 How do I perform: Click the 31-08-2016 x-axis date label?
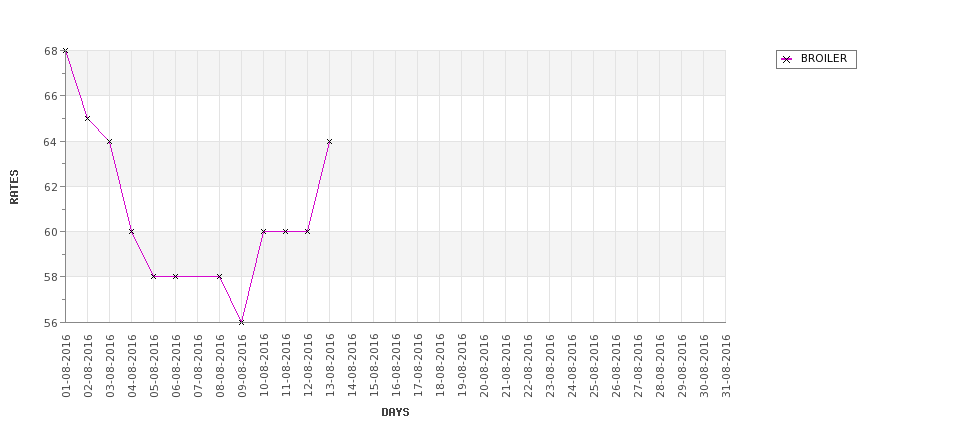(x=727, y=366)
